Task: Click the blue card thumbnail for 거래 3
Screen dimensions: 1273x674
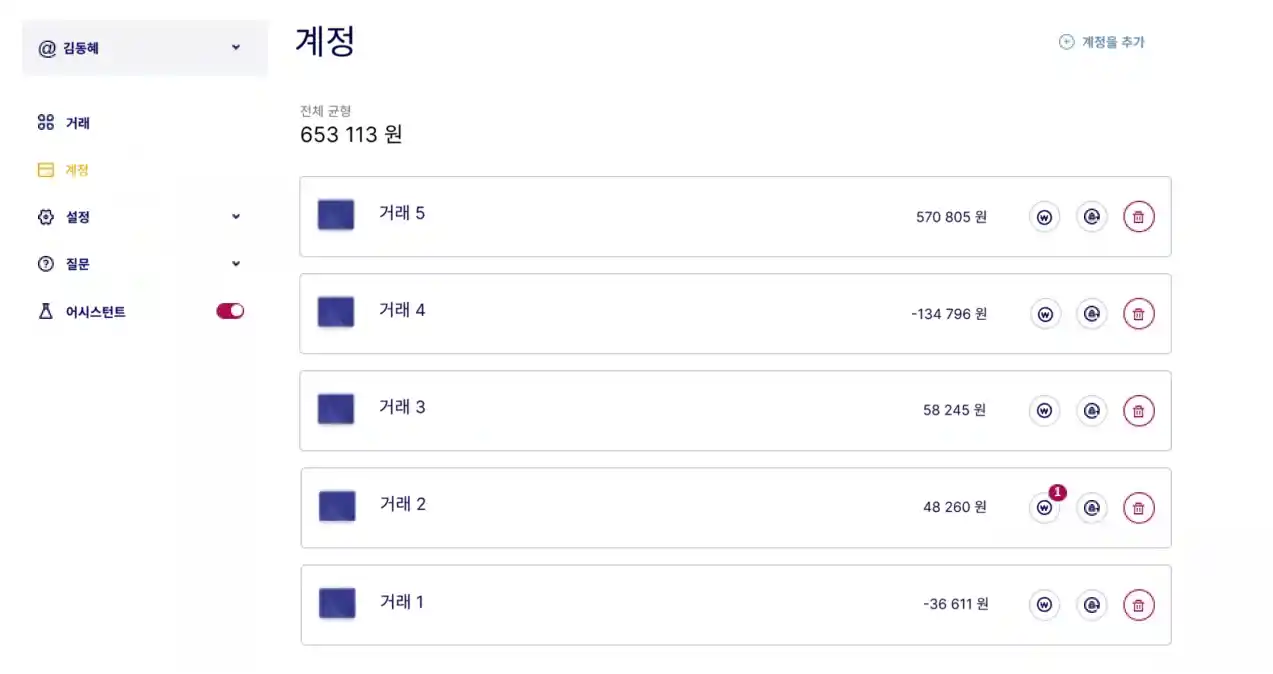Action: [336, 409]
